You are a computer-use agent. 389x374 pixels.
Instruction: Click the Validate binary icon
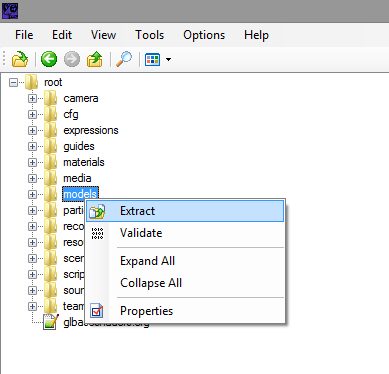(97, 233)
